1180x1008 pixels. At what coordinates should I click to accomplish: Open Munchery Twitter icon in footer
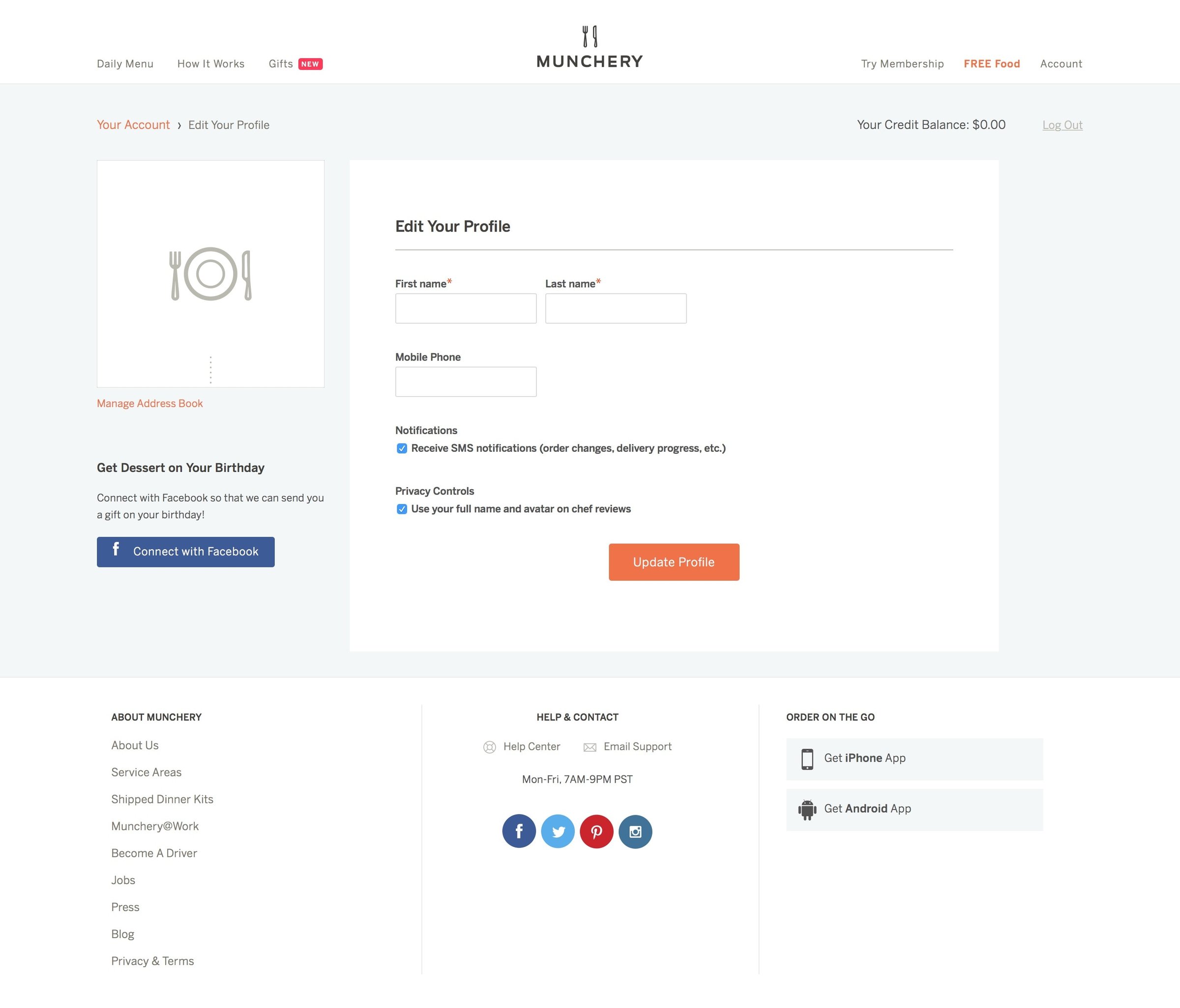[558, 831]
